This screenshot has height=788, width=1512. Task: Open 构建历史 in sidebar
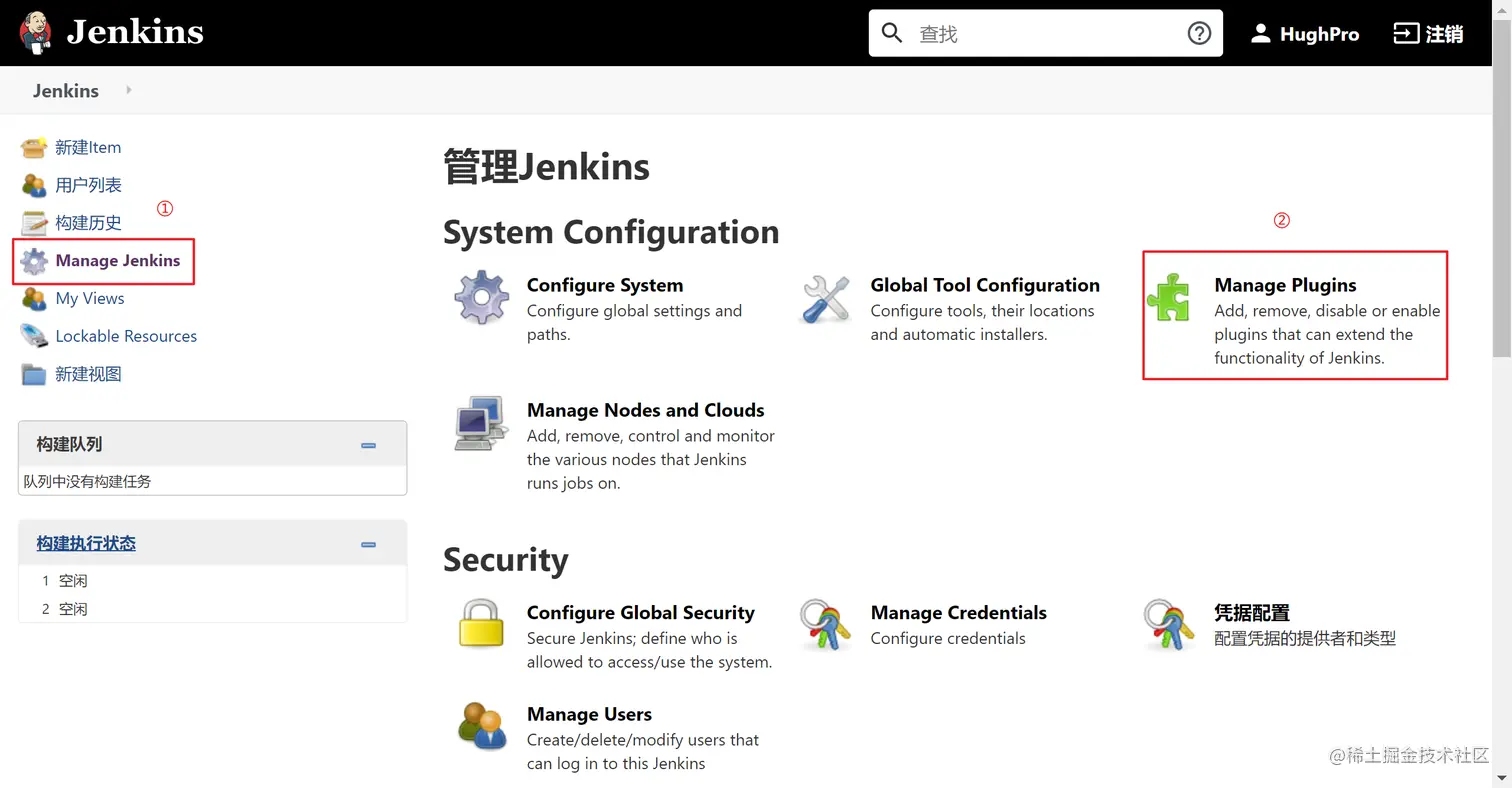point(88,223)
